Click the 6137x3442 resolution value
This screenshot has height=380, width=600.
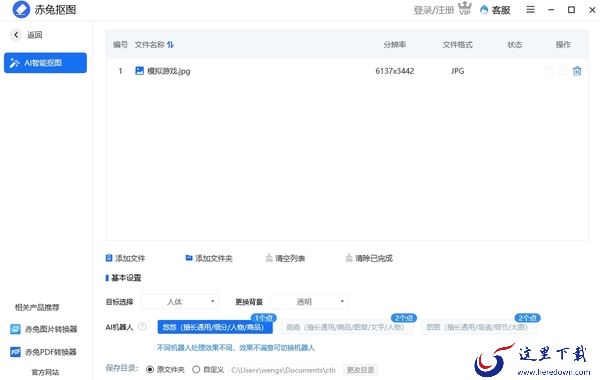[395, 71]
